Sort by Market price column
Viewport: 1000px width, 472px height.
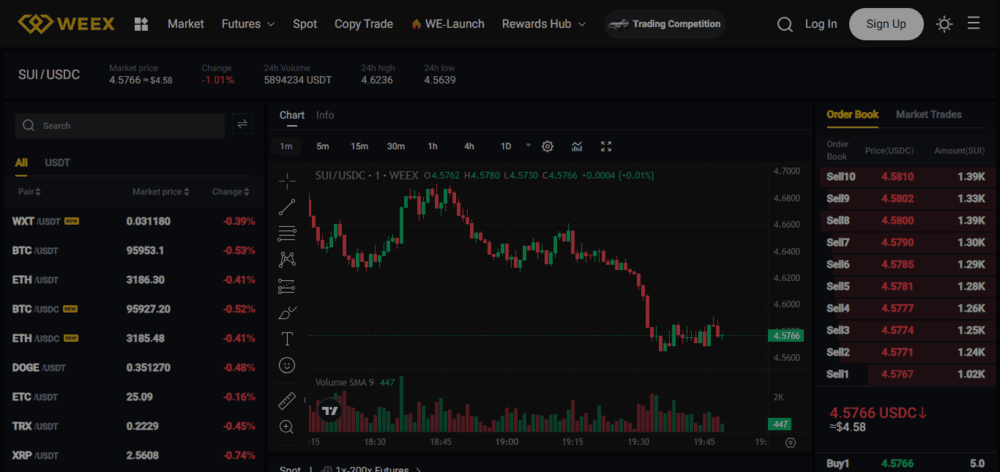coord(161,191)
